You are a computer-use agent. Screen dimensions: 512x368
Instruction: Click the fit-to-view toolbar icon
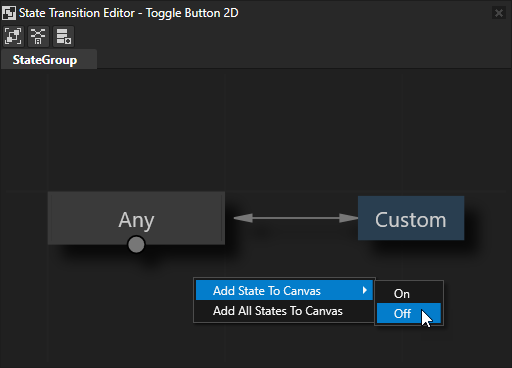(x=13, y=36)
